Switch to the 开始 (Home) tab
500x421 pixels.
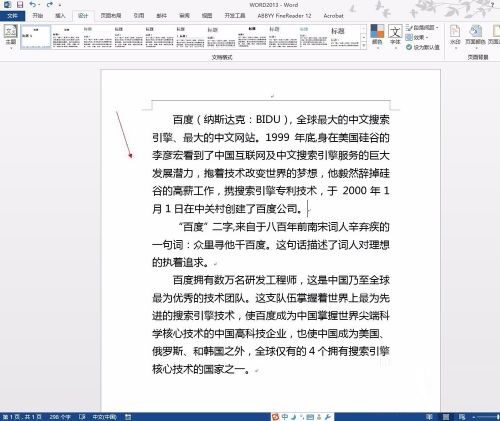pos(38,16)
